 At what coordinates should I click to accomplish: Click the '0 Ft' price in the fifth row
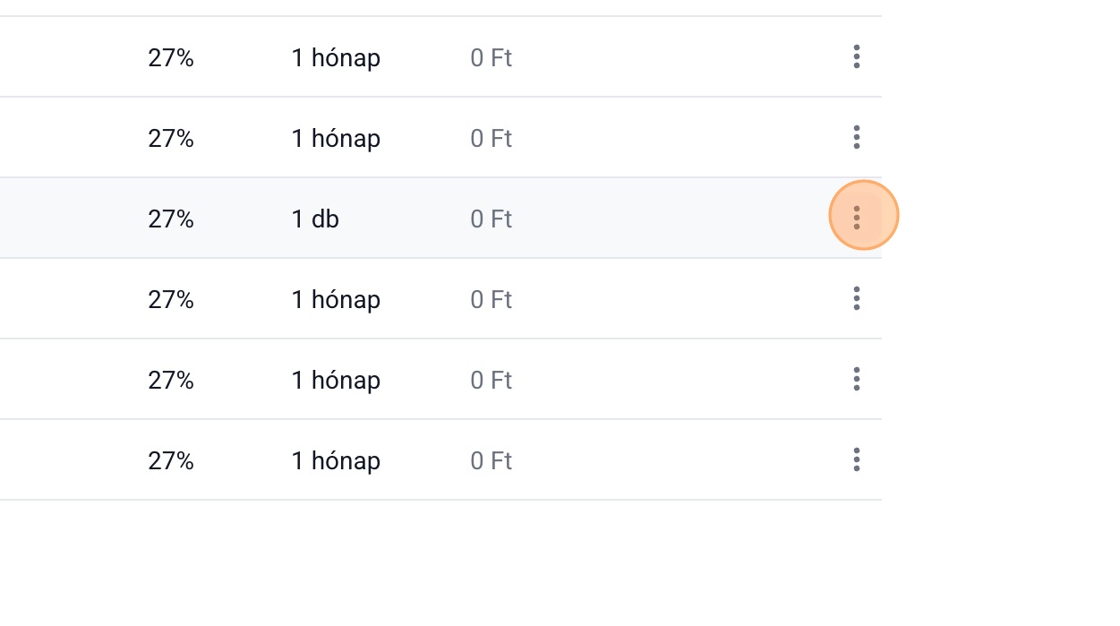[x=491, y=380]
